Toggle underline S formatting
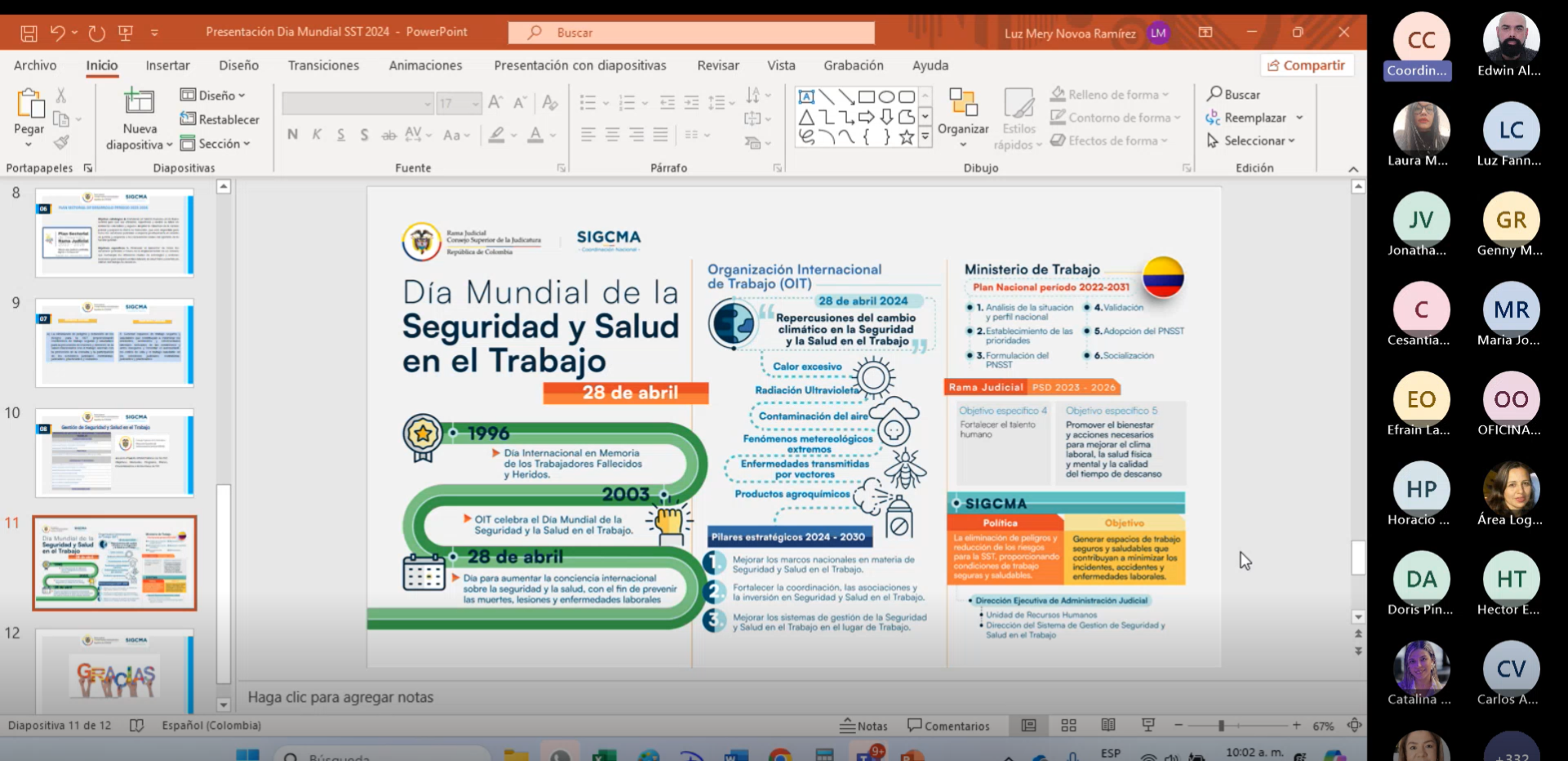 click(341, 135)
